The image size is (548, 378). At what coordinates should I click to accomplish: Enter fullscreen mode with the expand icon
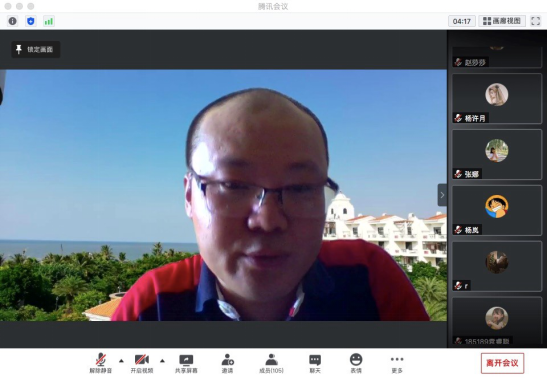[535, 21]
